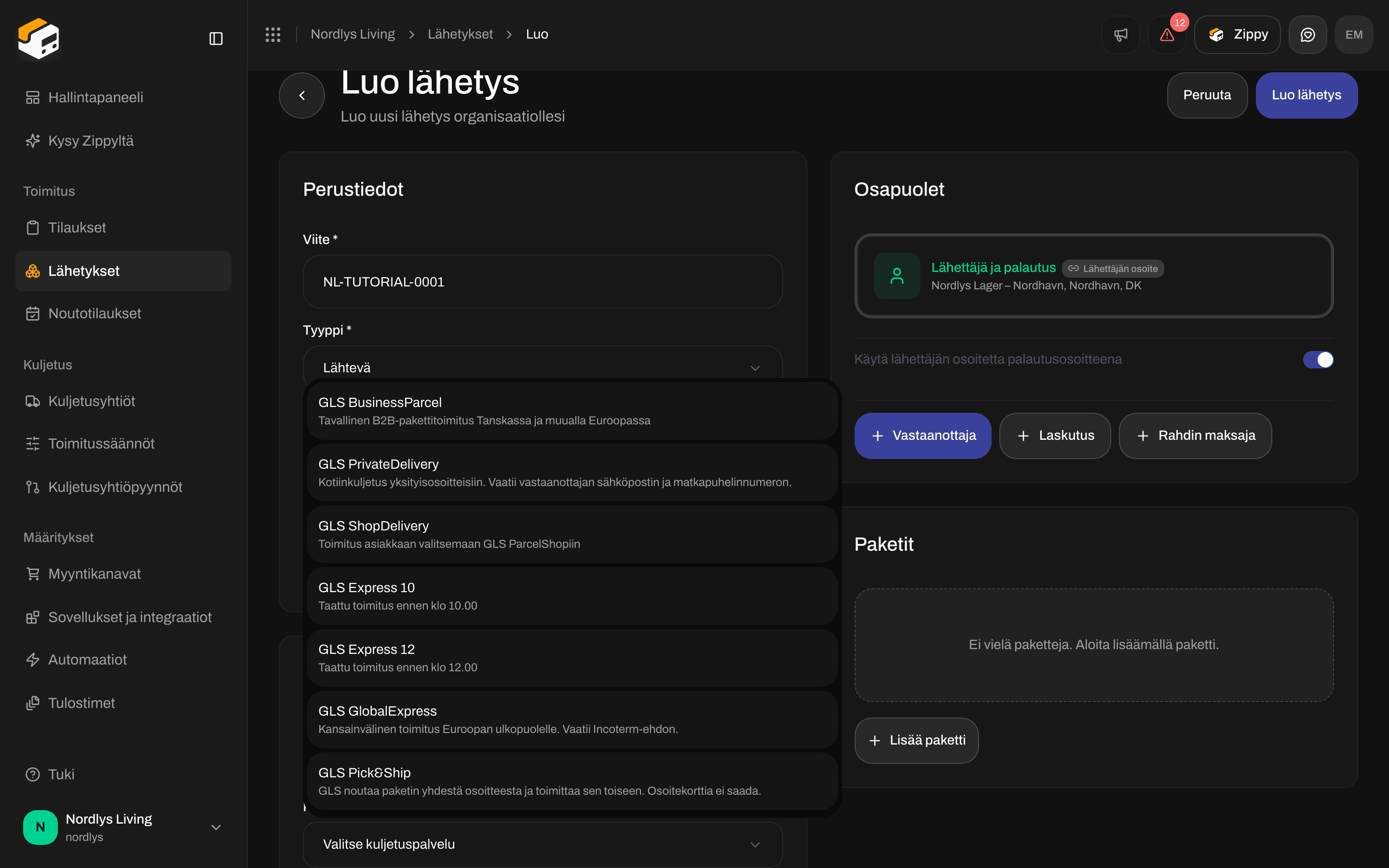1389x868 pixels.
Task: Open the apps grid icon
Action: pyautogui.click(x=272, y=34)
